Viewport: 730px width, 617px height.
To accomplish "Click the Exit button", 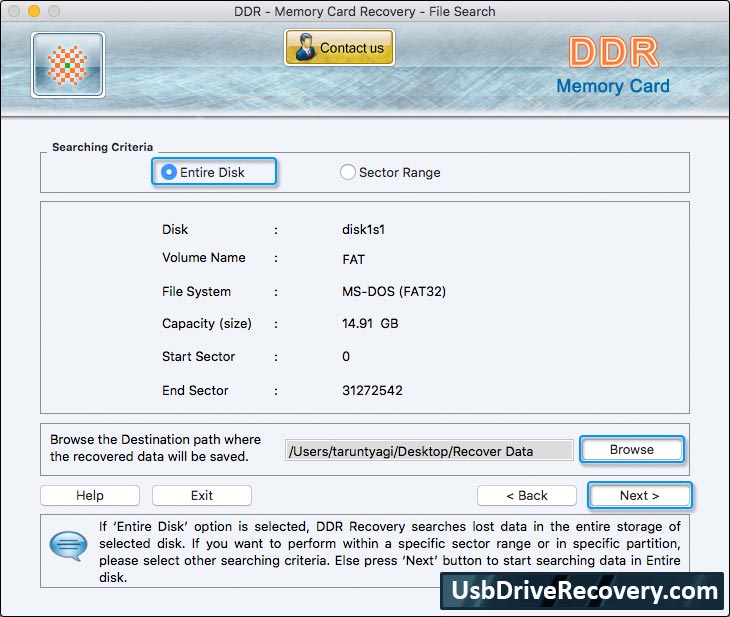I will pyautogui.click(x=202, y=495).
